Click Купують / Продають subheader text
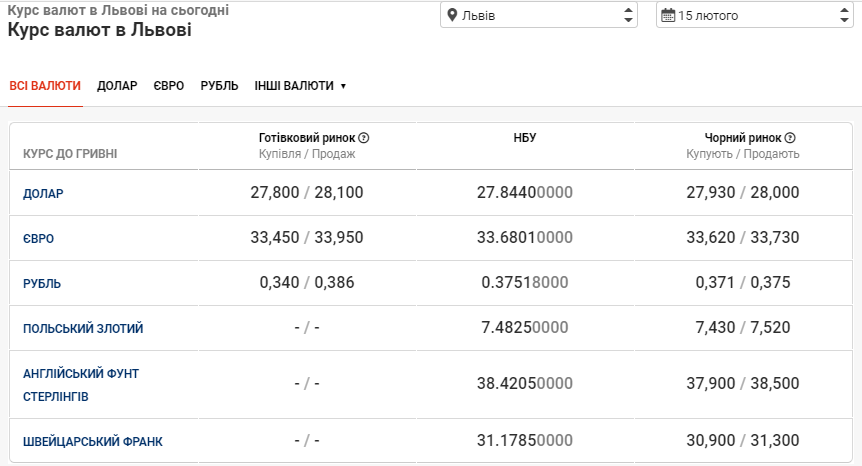Viewport: 862px width, 466px height. coord(743,154)
